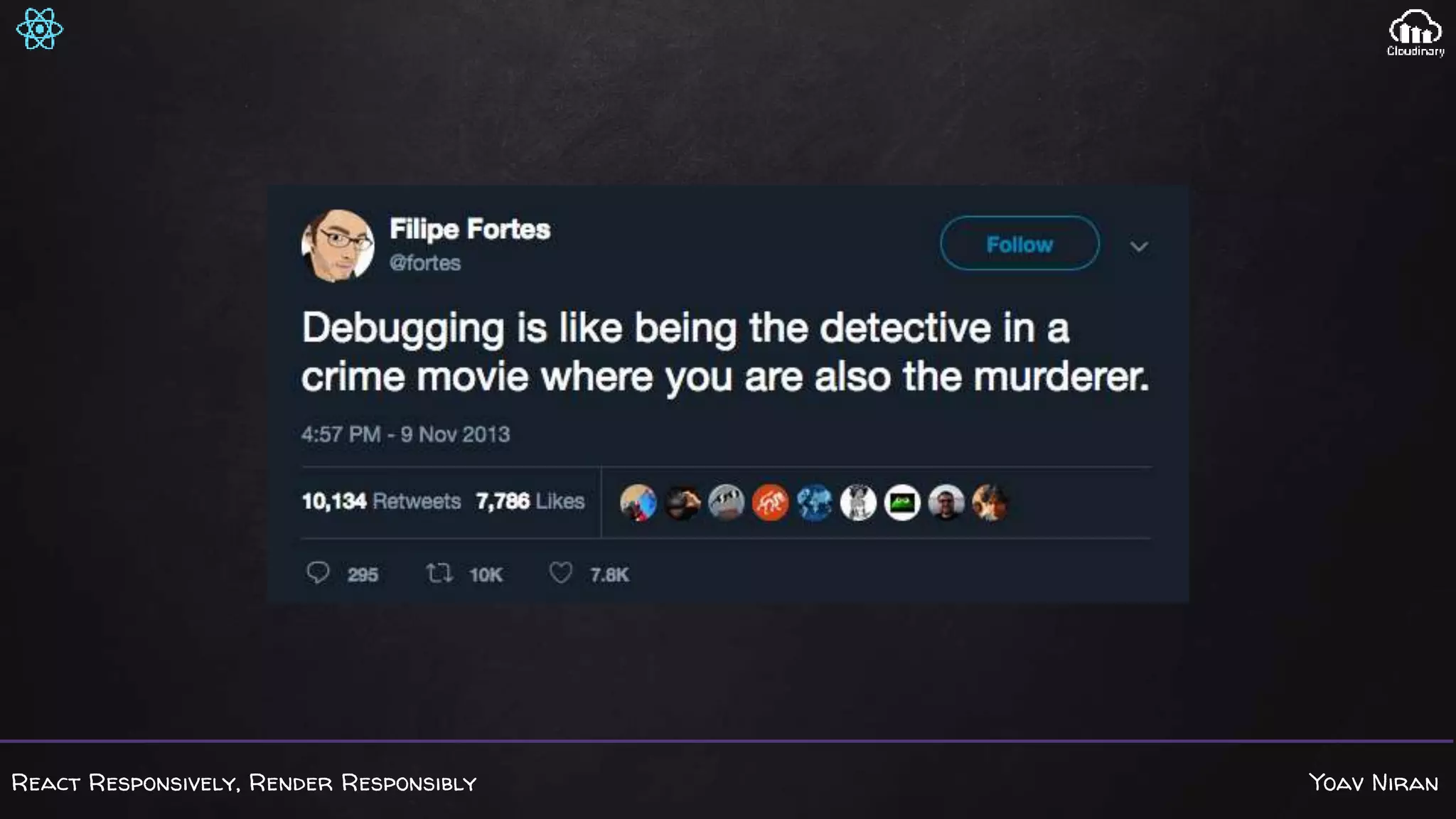Click the Follow button
1456x819 pixels.
1019,244
